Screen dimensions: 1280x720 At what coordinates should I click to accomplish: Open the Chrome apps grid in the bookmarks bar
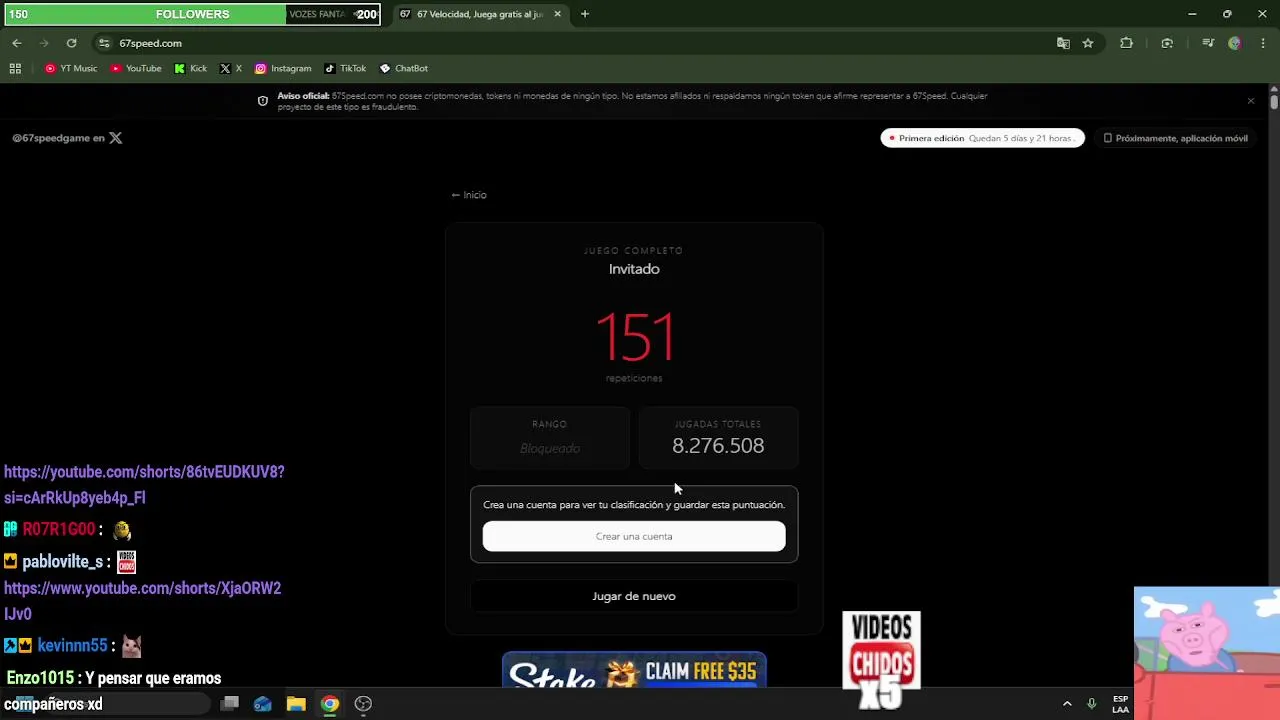click(x=15, y=68)
